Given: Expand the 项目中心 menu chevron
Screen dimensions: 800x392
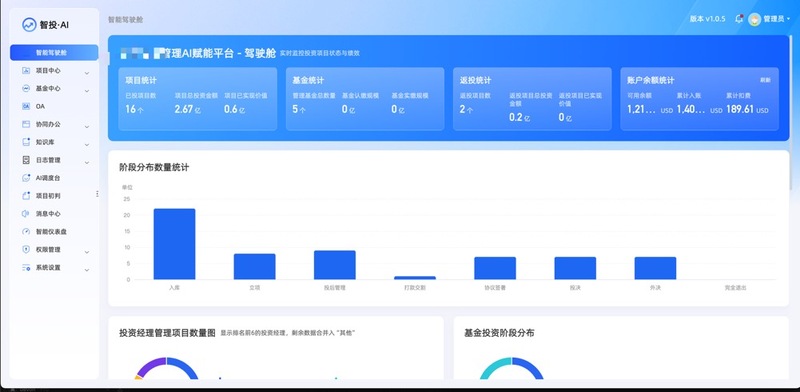Looking at the screenshot, I should [x=87, y=73].
